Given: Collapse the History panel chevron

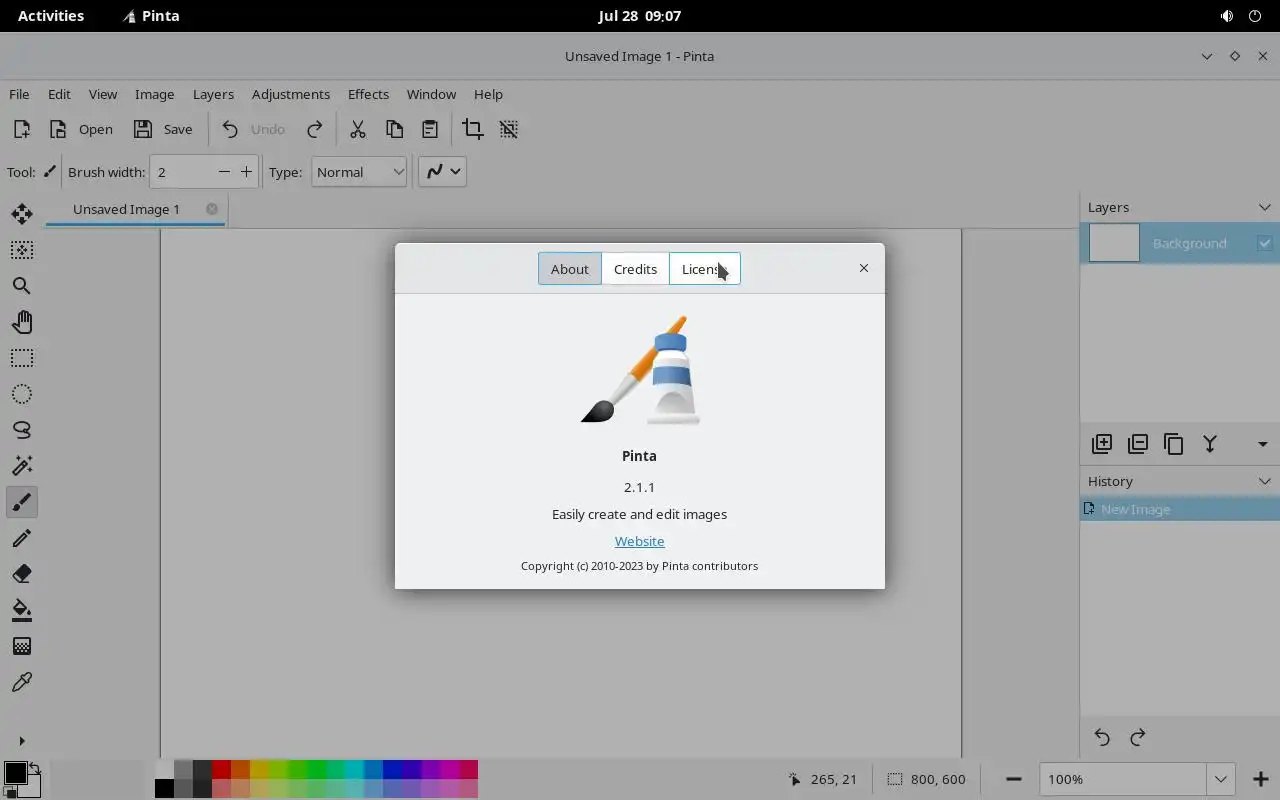Looking at the screenshot, I should click(x=1264, y=481).
